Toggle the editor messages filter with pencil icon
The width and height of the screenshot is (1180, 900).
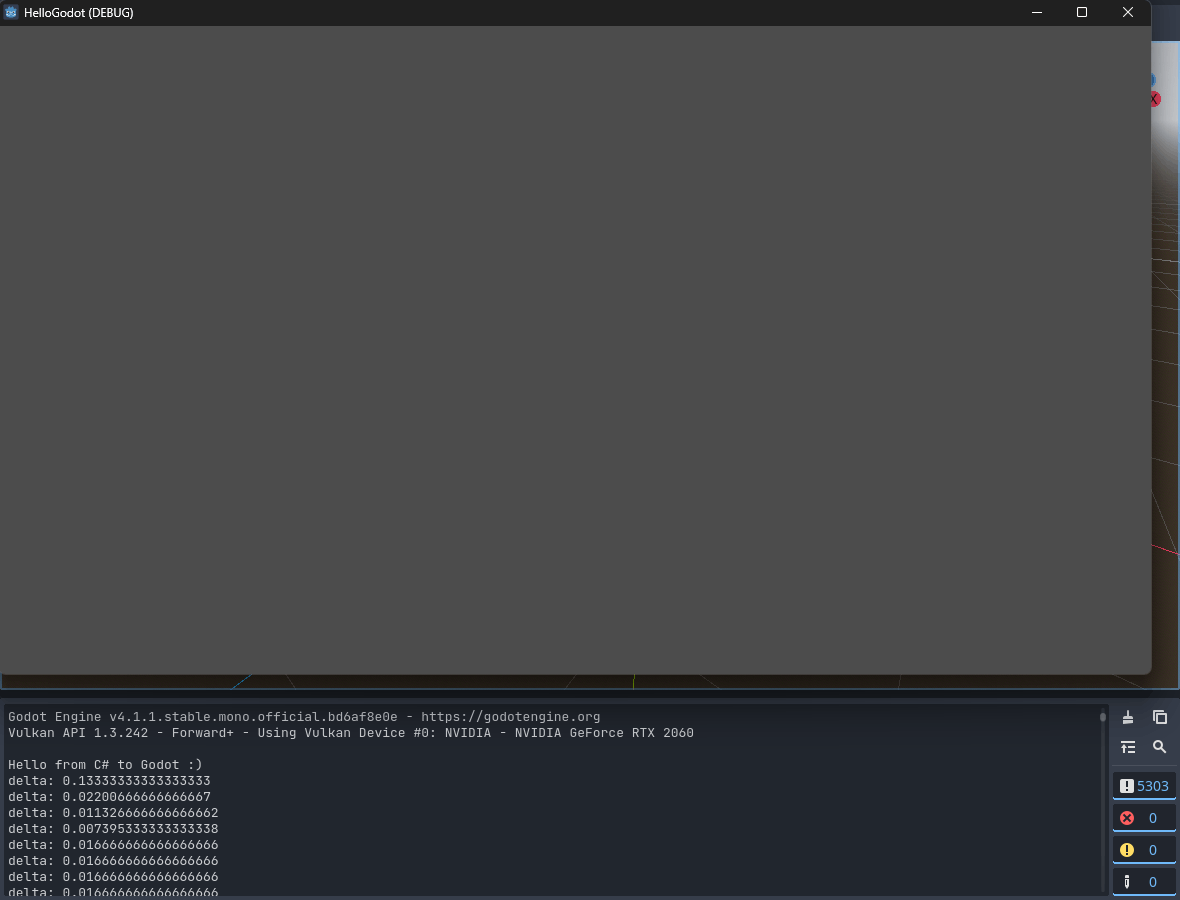(1144, 881)
